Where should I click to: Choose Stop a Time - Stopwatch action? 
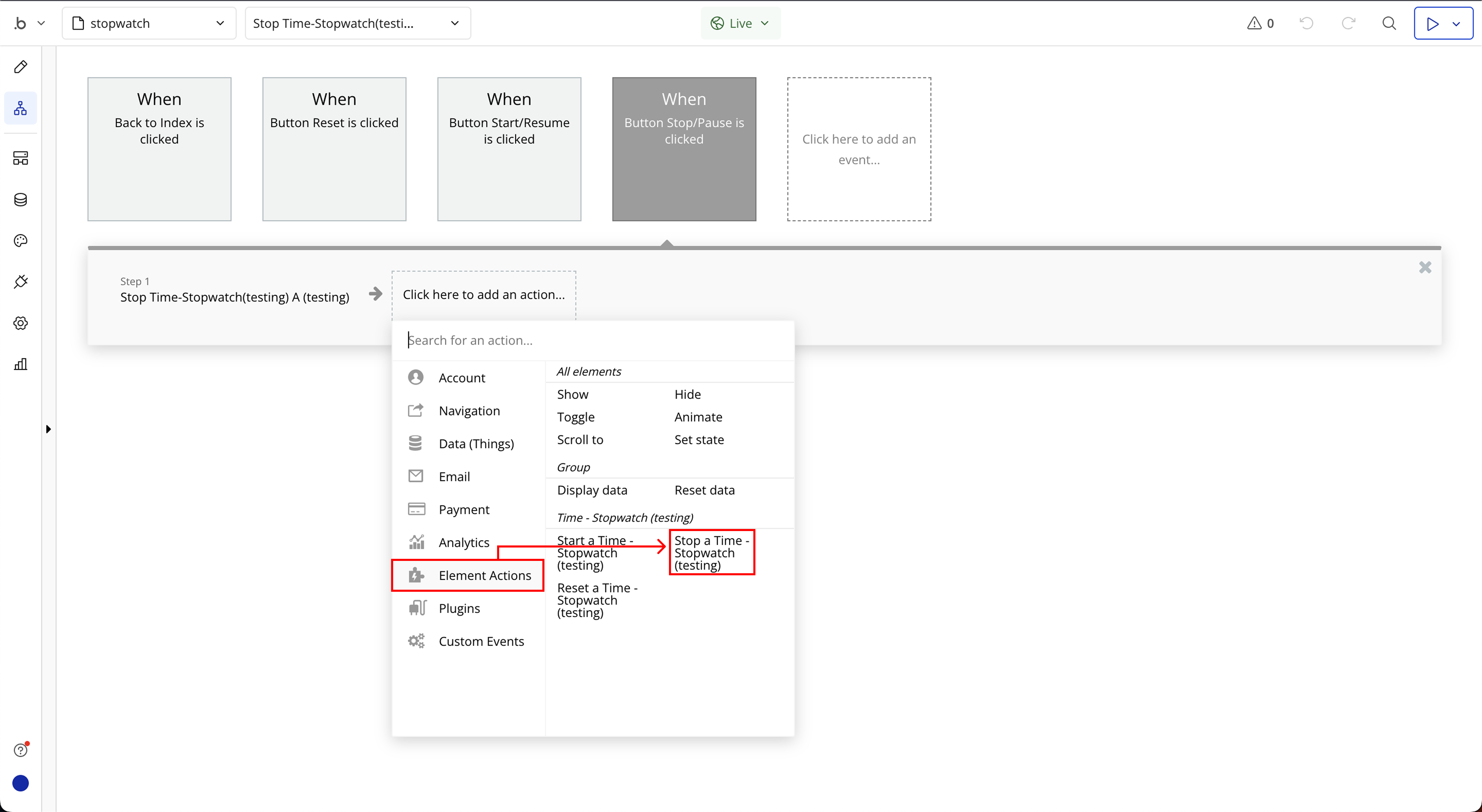(x=711, y=552)
